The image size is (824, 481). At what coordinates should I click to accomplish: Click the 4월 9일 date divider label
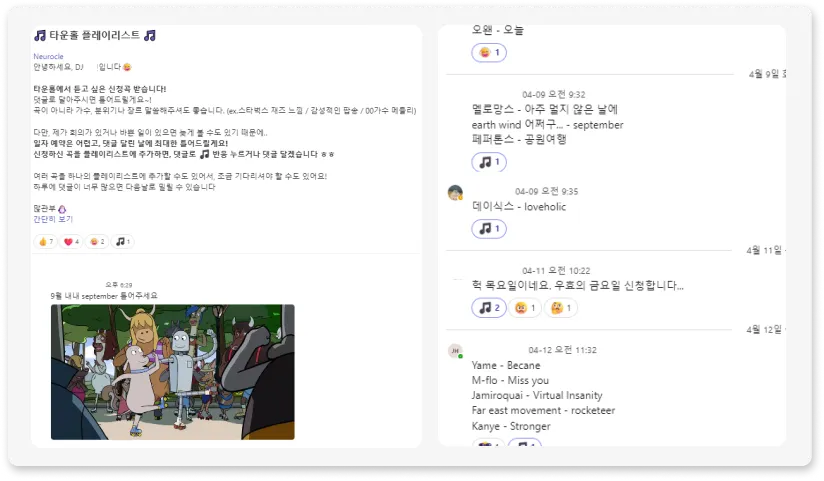(x=767, y=74)
